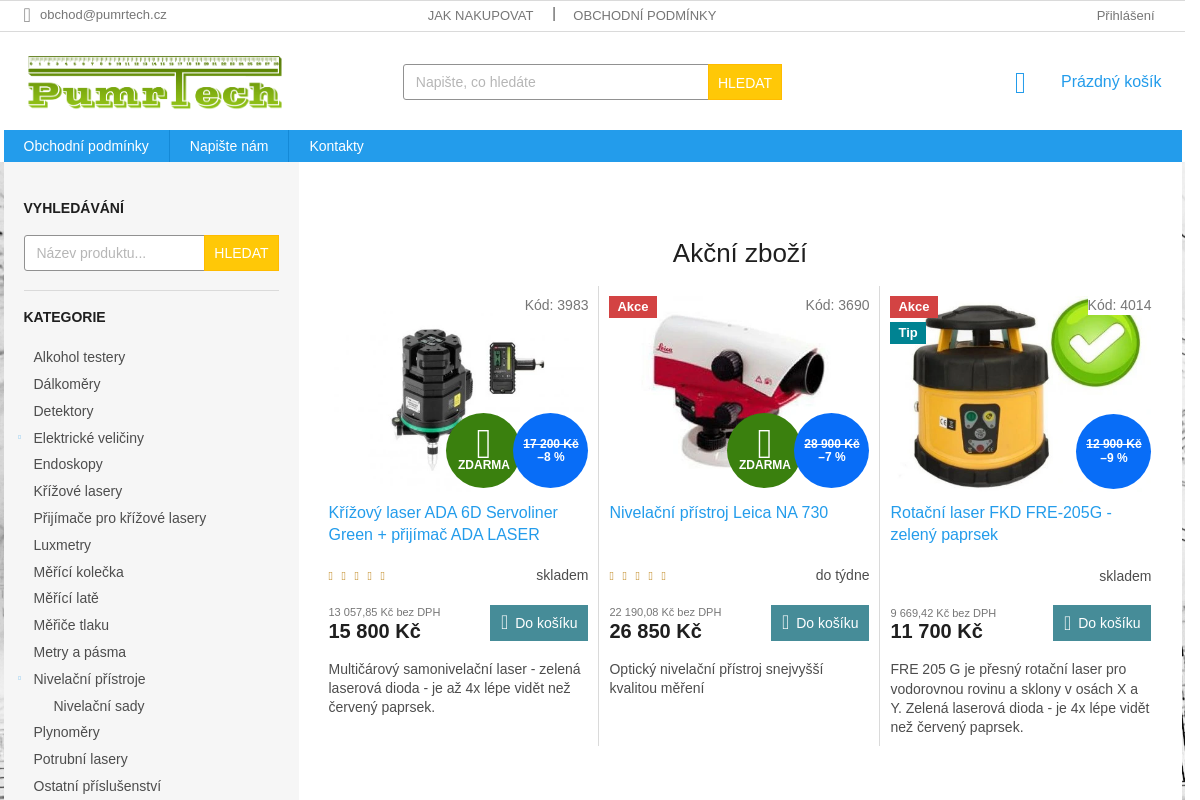
Task: Select Napište nám in navigation bar
Action: pos(229,146)
